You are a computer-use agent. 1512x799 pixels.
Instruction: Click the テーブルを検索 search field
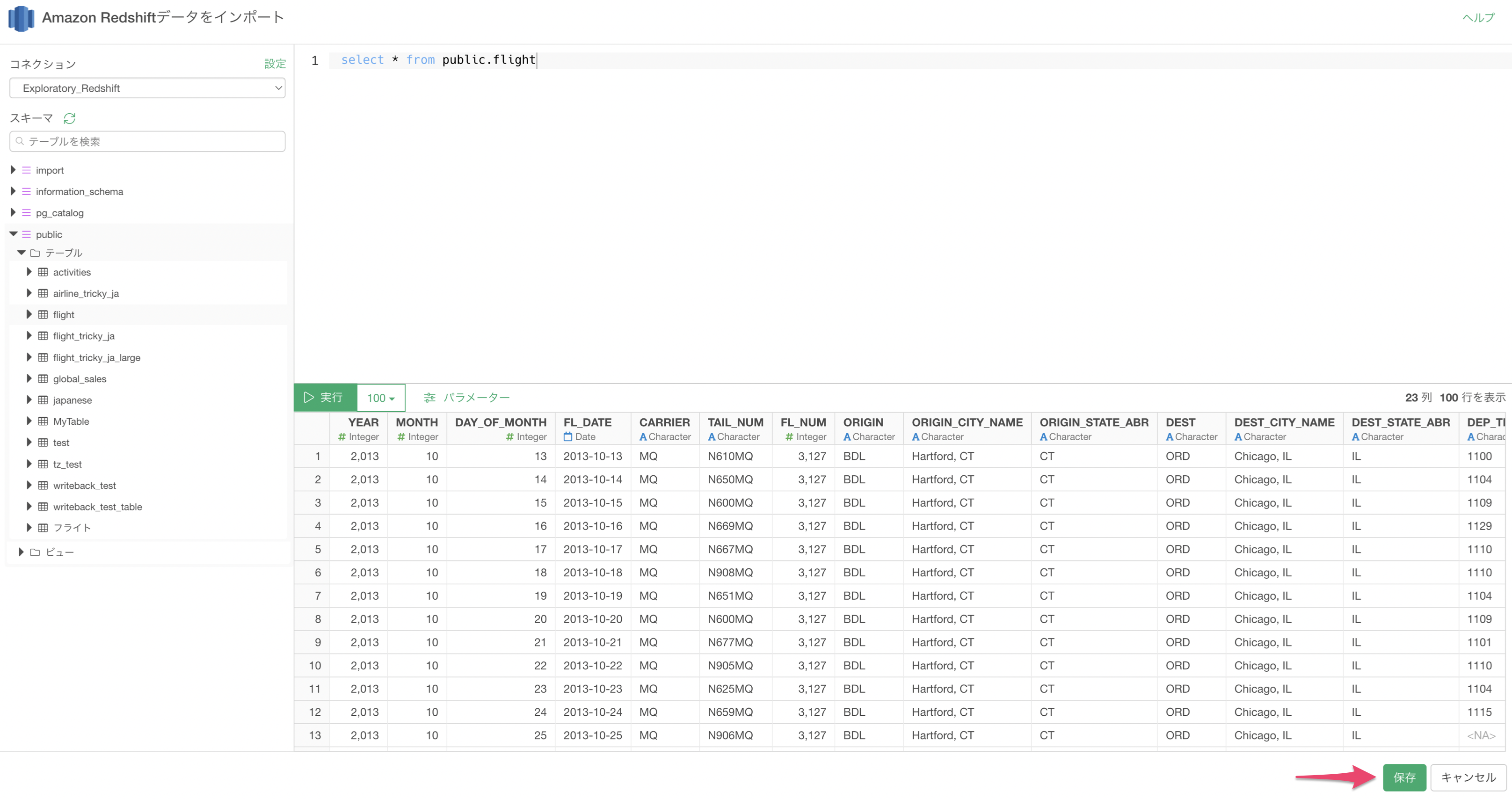tap(147, 141)
